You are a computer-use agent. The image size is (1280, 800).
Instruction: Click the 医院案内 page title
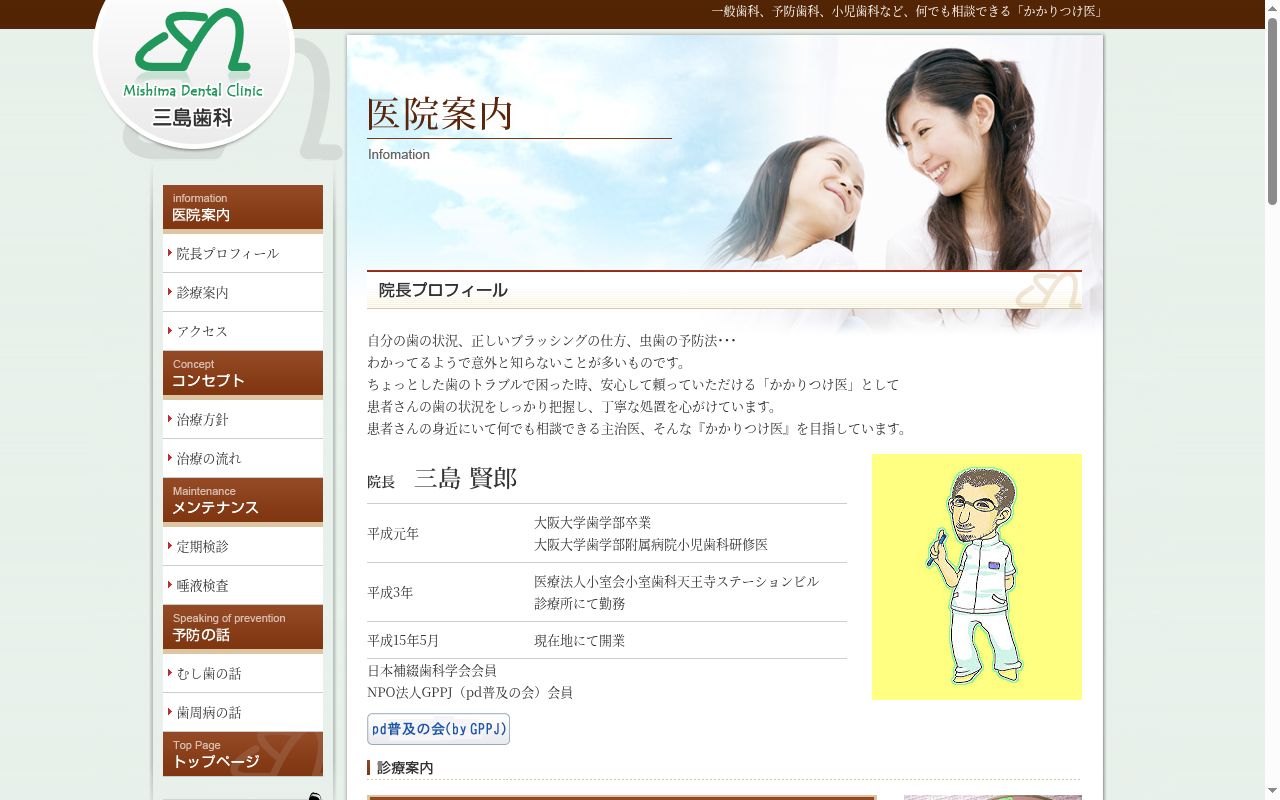[440, 114]
